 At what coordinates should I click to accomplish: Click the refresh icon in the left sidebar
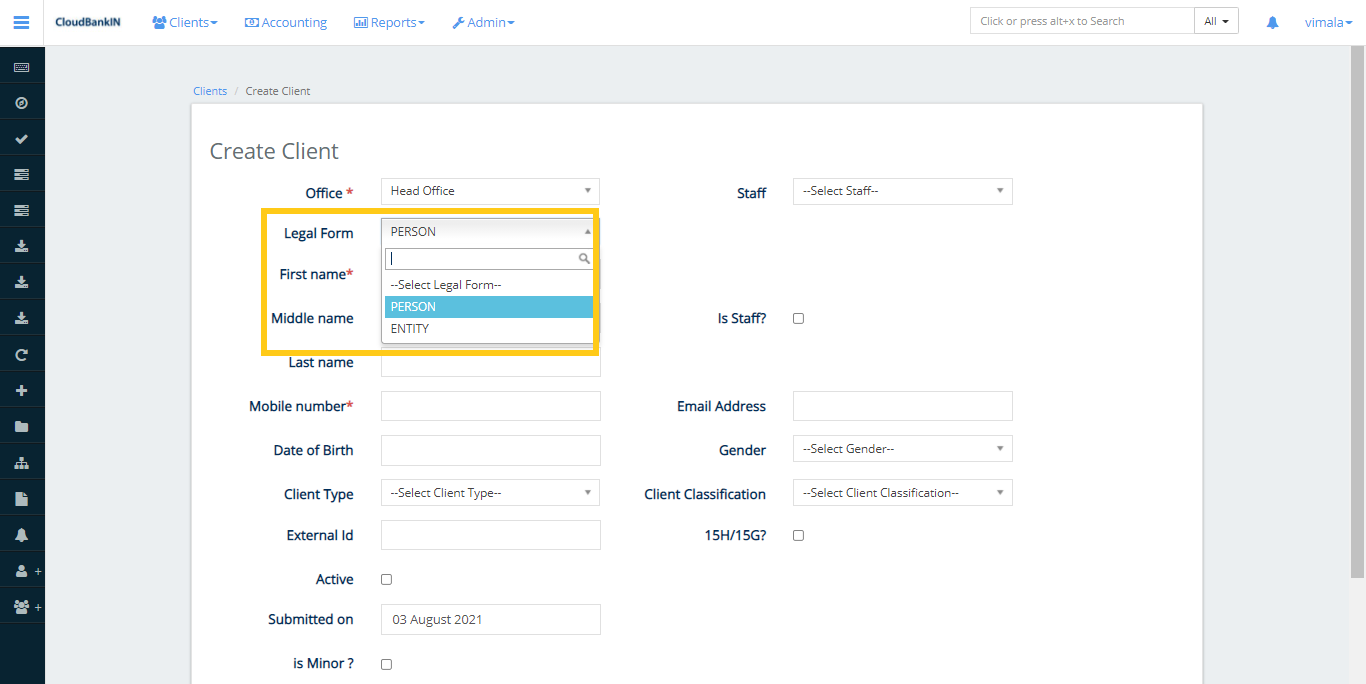coord(22,353)
